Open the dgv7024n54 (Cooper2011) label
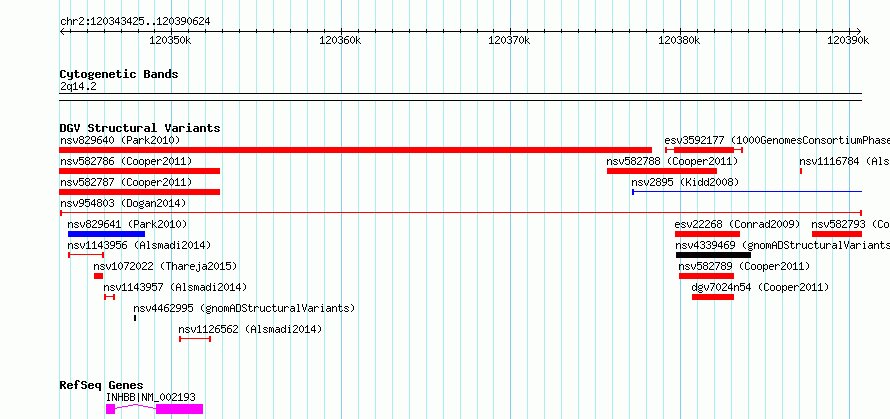Image resolution: width=890 pixels, height=419 pixels. 760,287
